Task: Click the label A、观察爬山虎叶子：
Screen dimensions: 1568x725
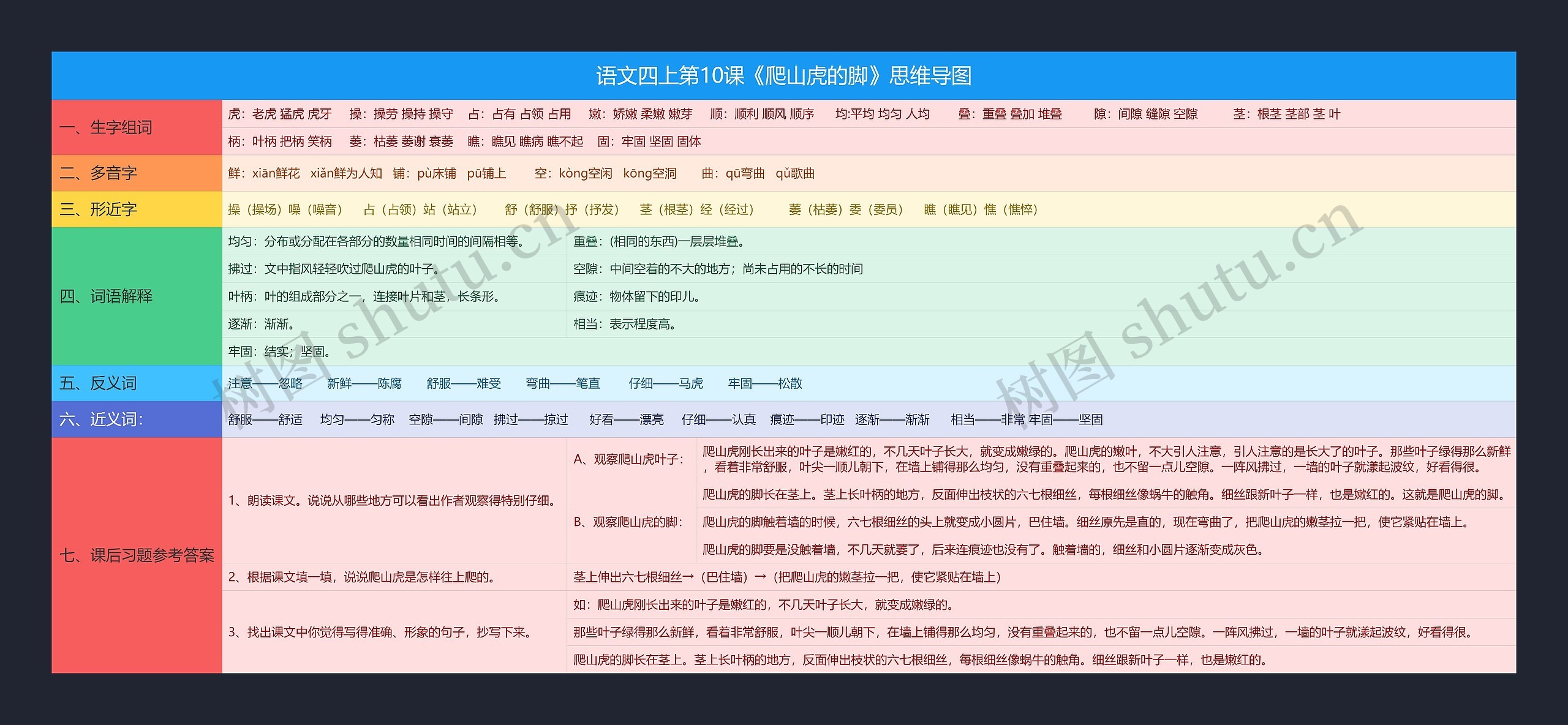Action: point(631,459)
